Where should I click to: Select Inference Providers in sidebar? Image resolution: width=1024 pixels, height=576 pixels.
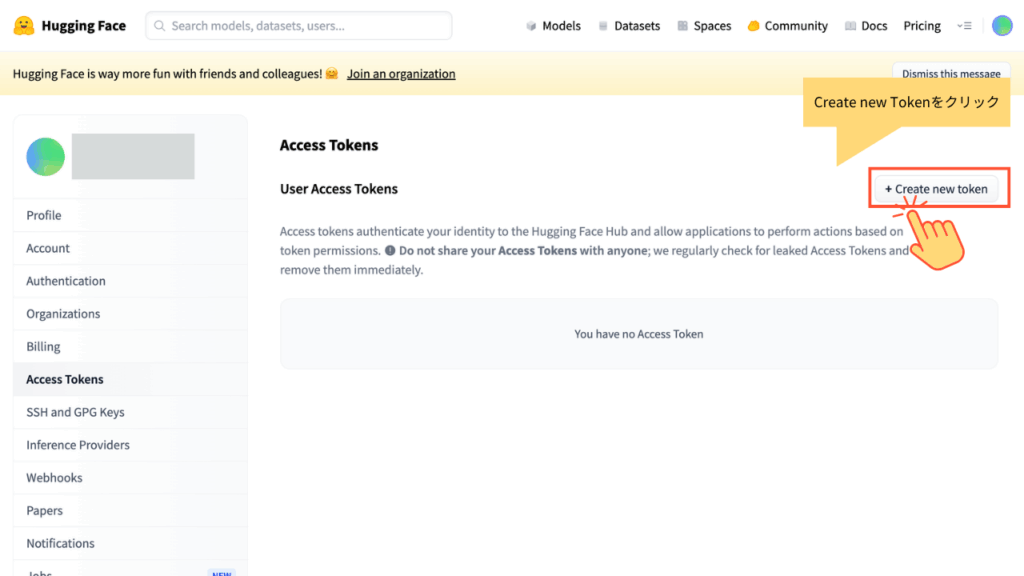78,445
